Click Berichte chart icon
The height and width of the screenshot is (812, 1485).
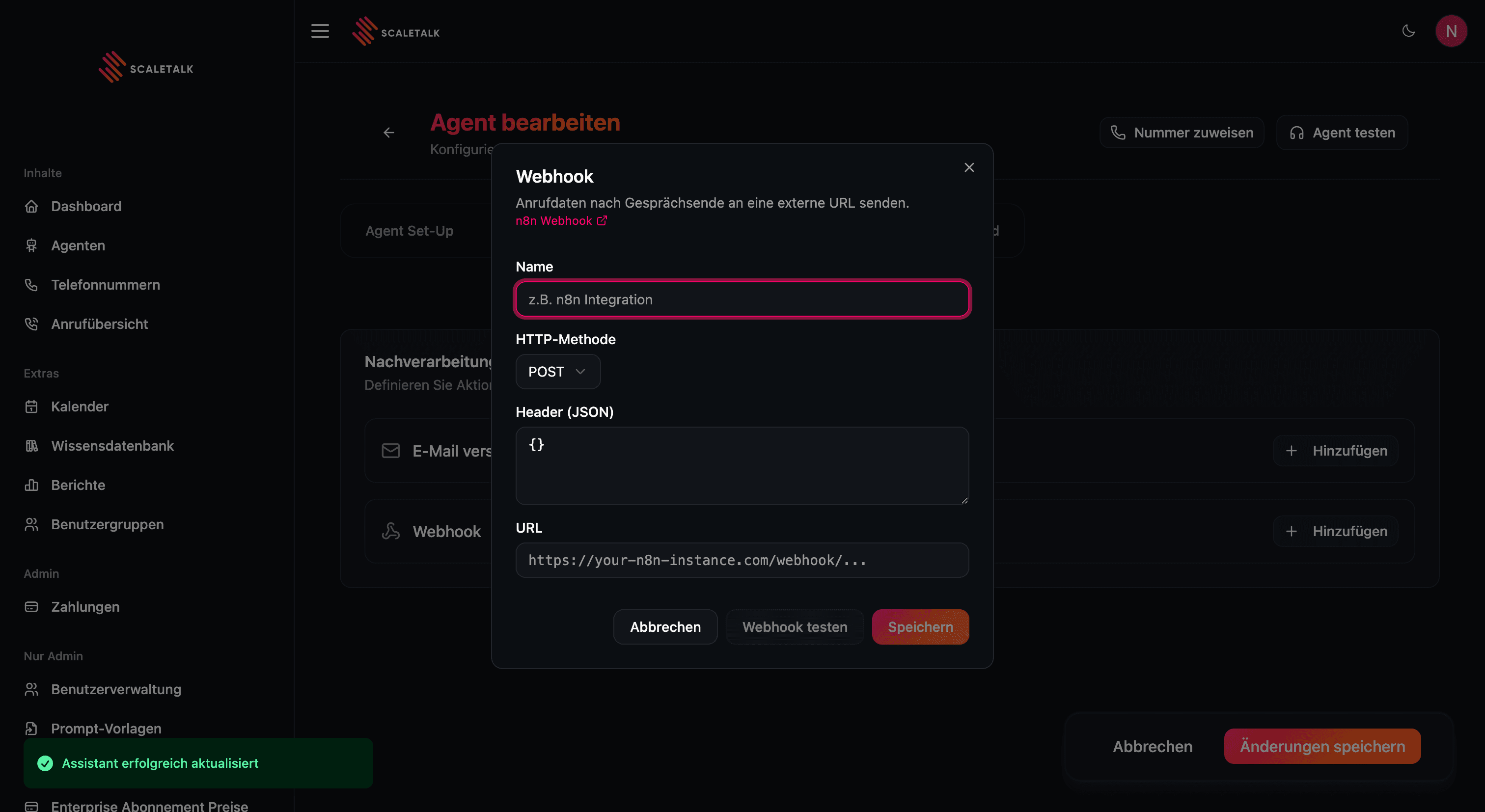tap(31, 485)
